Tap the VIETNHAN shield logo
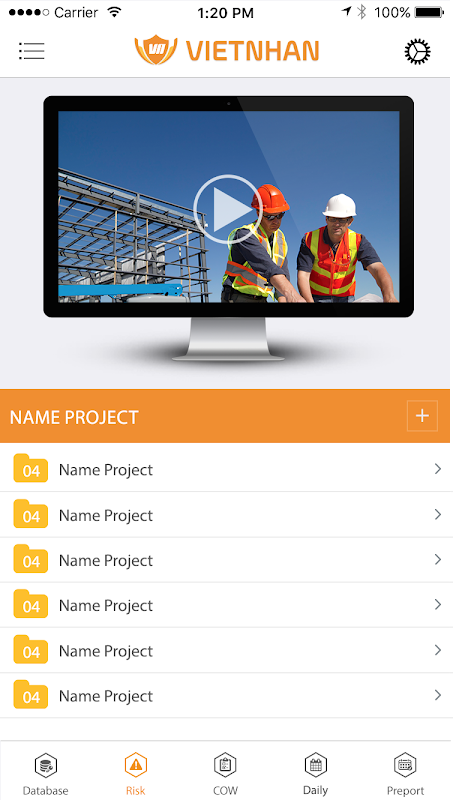 (x=156, y=50)
